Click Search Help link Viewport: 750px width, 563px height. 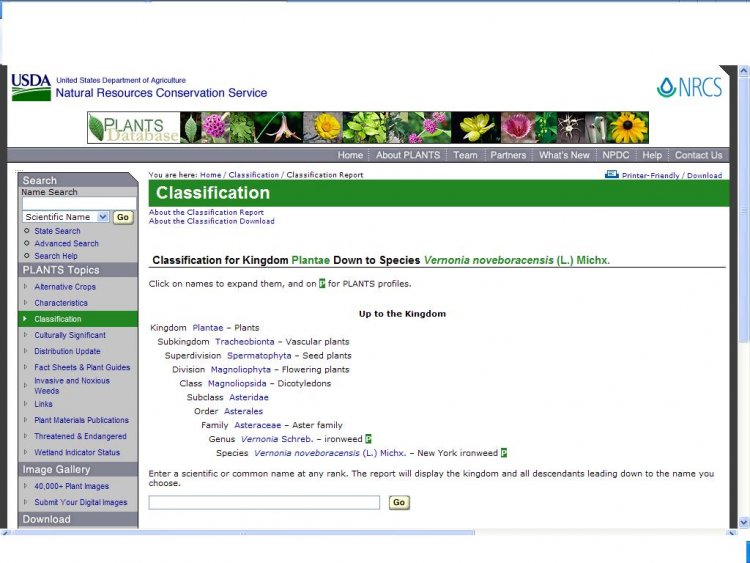click(x=55, y=256)
